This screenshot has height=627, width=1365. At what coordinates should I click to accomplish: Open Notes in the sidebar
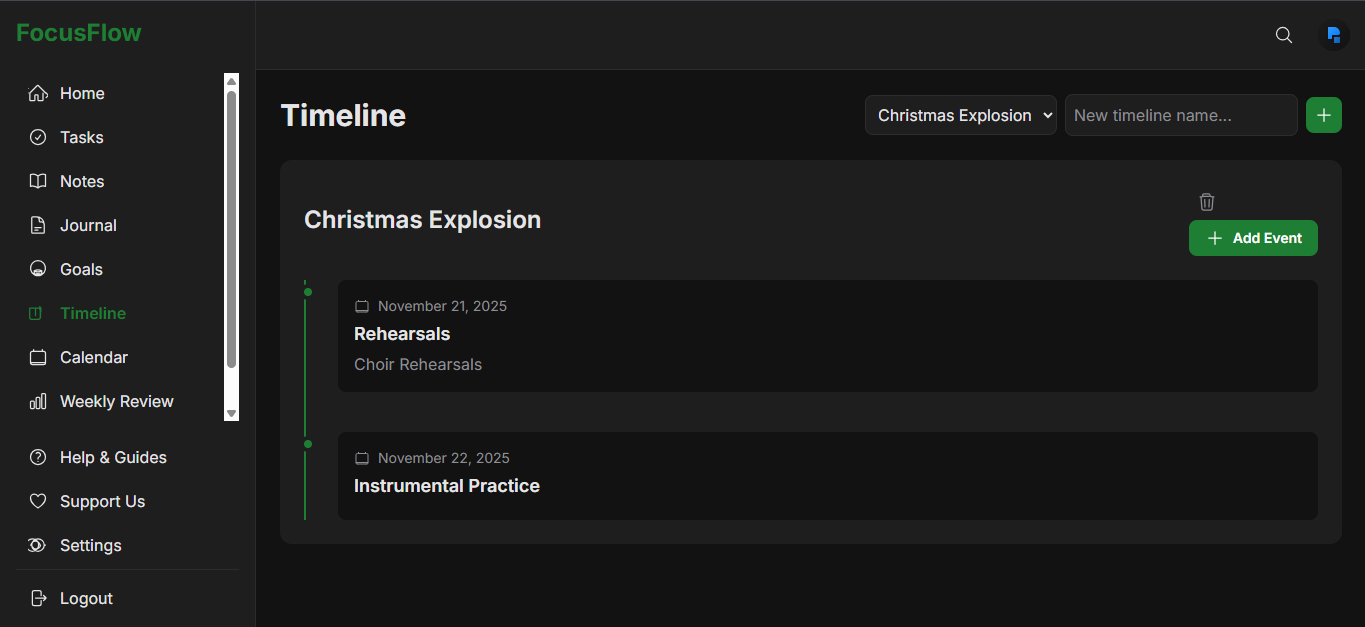(x=82, y=181)
